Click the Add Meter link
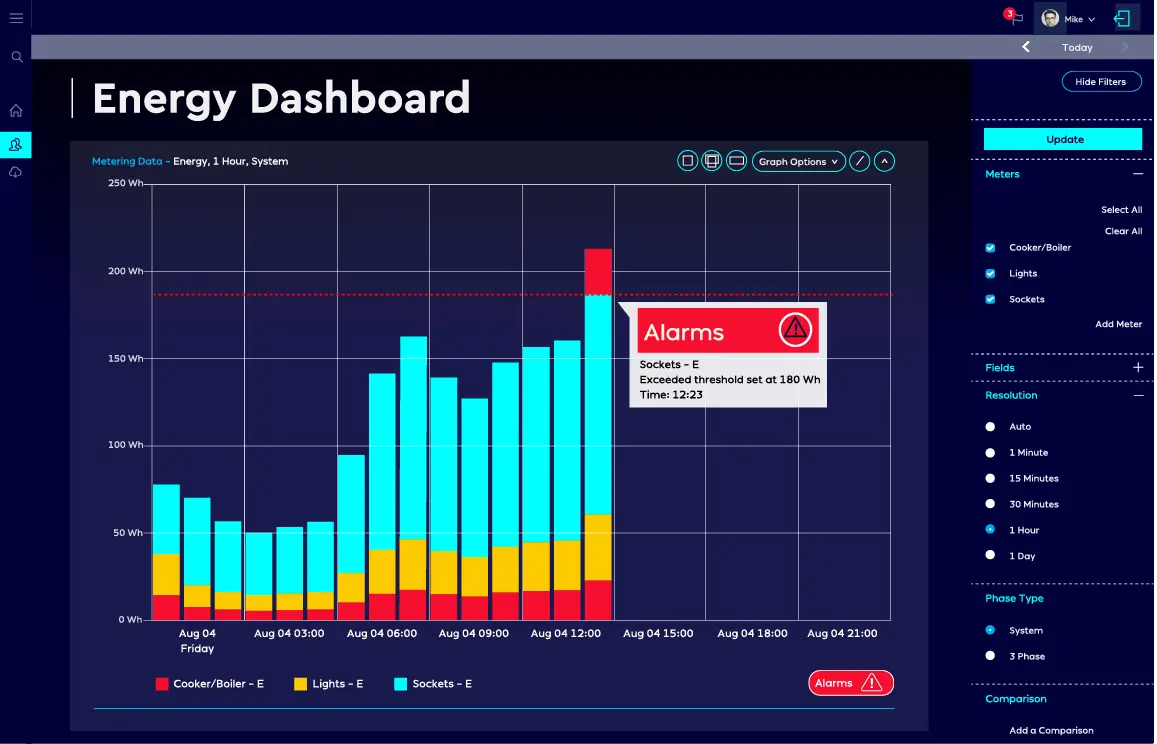Image resolution: width=1157 pixels, height=744 pixels. tap(1118, 325)
